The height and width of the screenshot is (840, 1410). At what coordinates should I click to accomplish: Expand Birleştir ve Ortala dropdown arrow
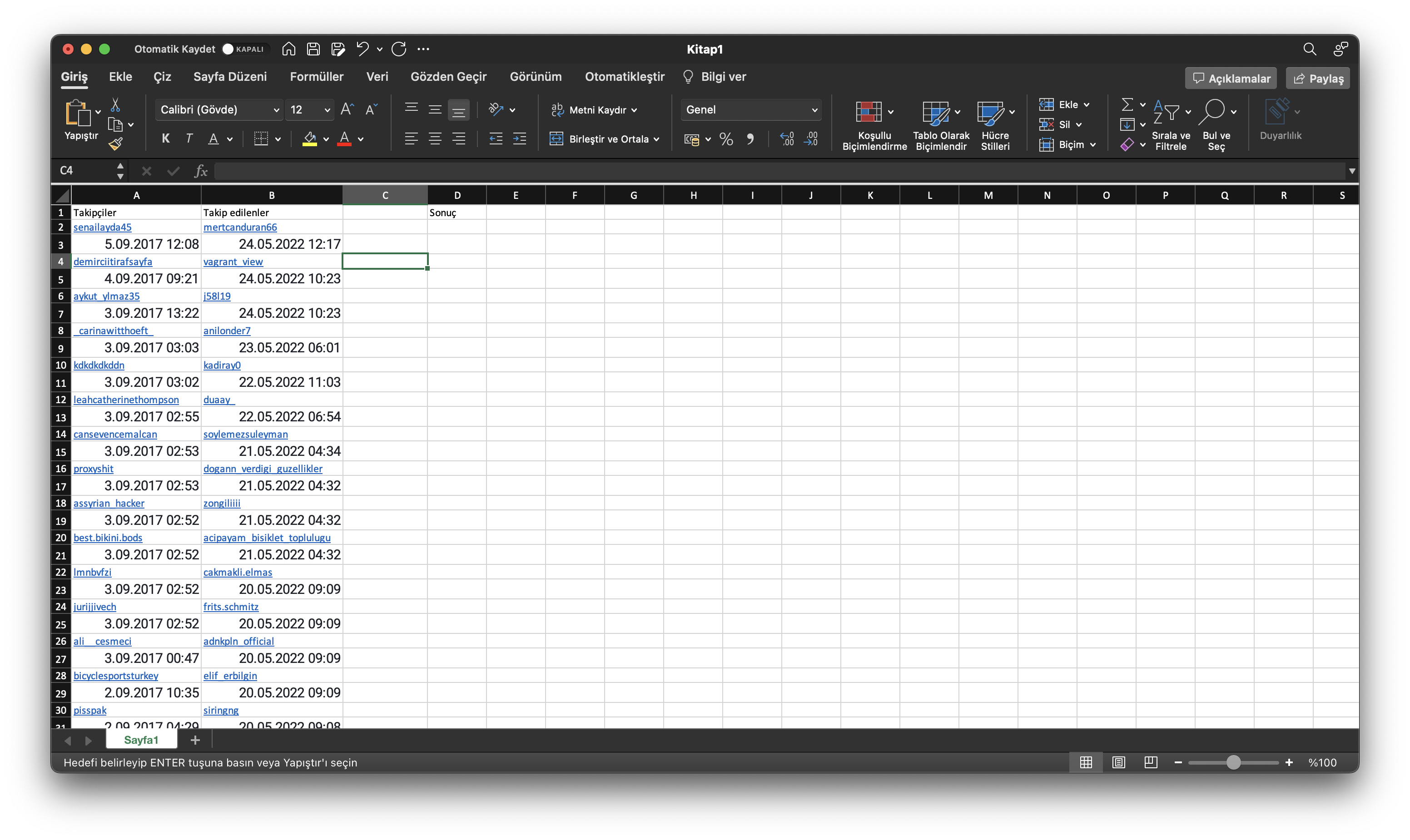tap(656, 139)
